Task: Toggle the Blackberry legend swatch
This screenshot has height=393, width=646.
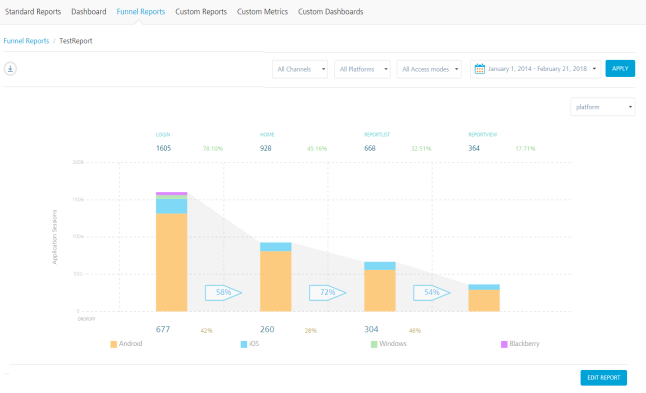Action: tap(504, 344)
